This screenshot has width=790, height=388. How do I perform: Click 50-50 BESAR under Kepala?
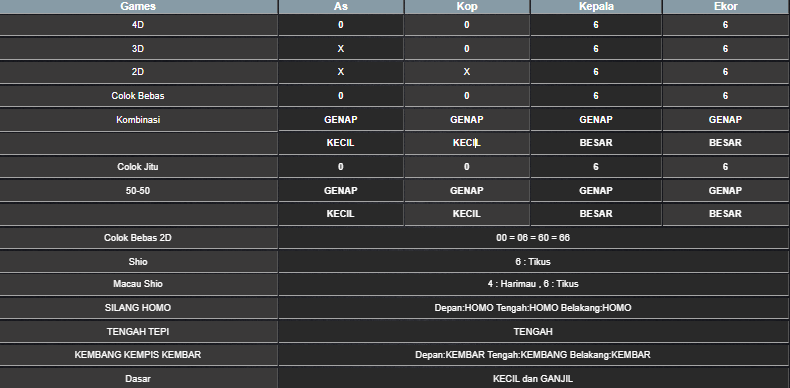[596, 214]
